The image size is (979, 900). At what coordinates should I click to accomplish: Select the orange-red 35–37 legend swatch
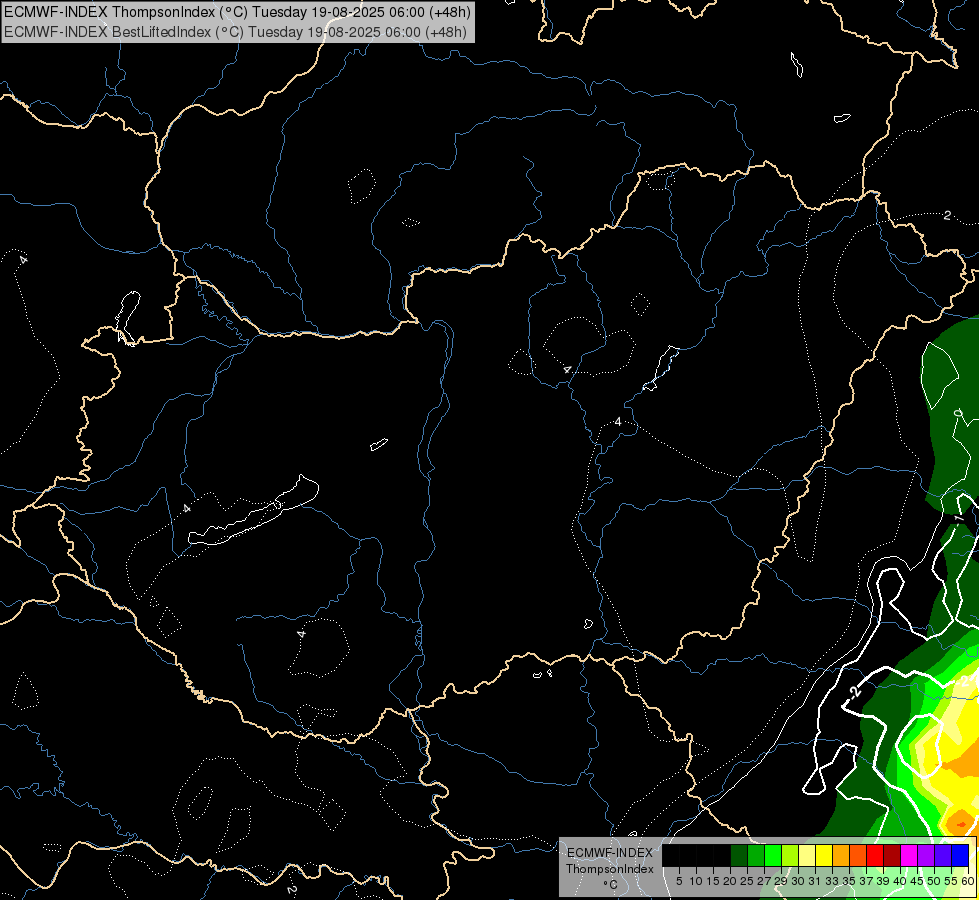point(858,855)
